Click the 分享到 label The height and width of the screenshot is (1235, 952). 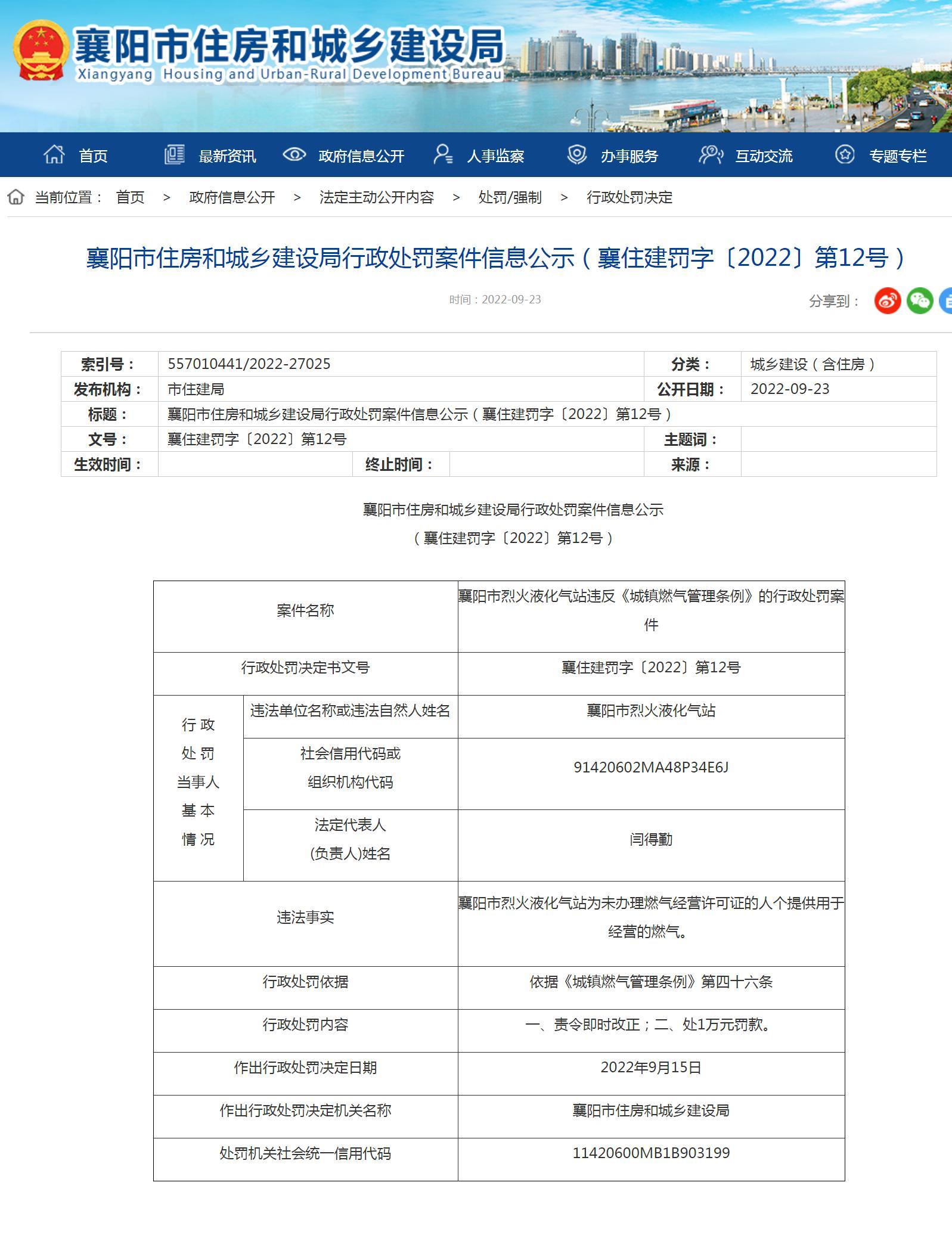point(834,301)
